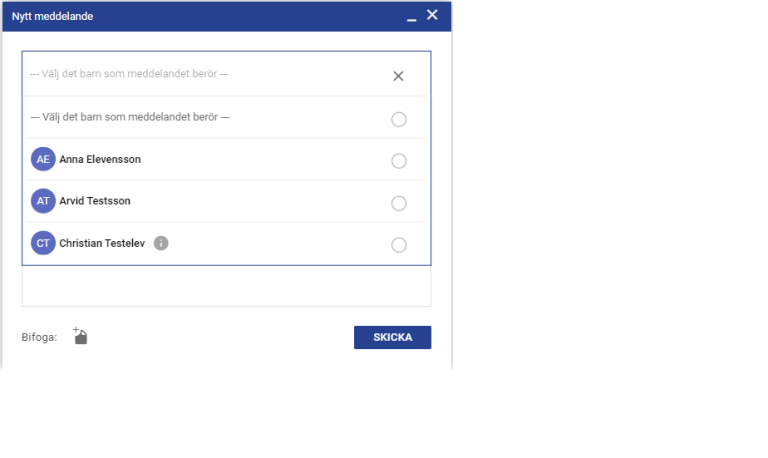Click the AT avatar for Arvid Testsson

[43, 202]
